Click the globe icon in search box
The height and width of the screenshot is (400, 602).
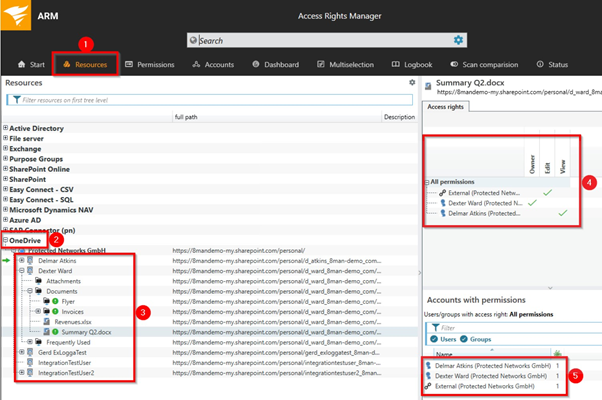pyautogui.click(x=194, y=40)
